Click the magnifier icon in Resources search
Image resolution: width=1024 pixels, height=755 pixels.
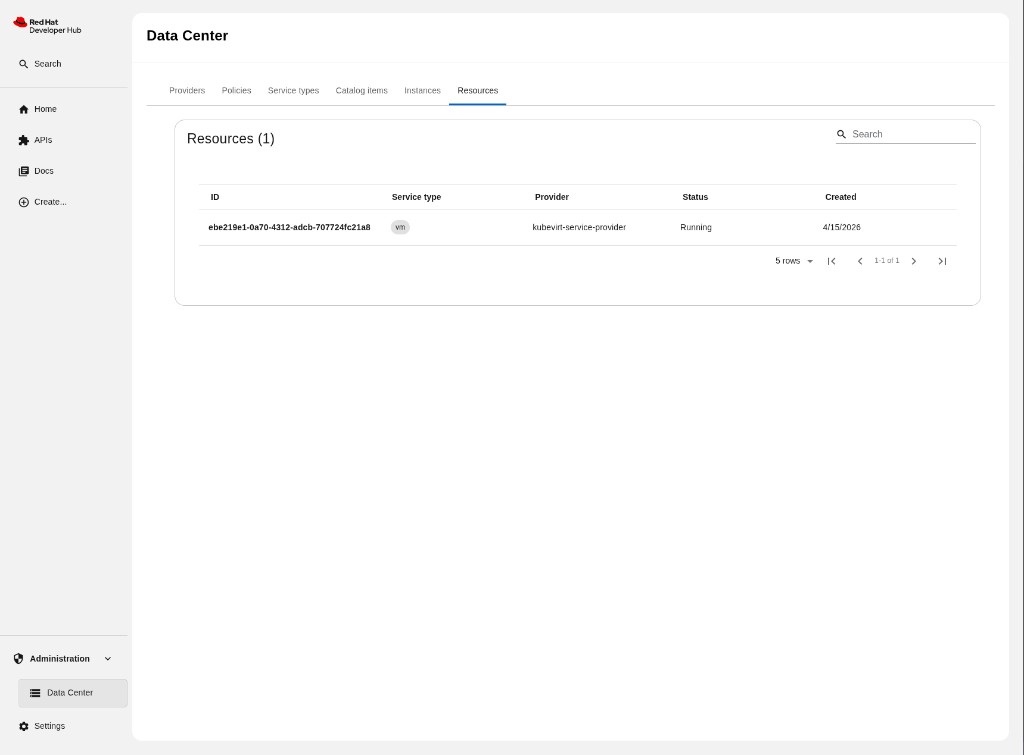[842, 134]
